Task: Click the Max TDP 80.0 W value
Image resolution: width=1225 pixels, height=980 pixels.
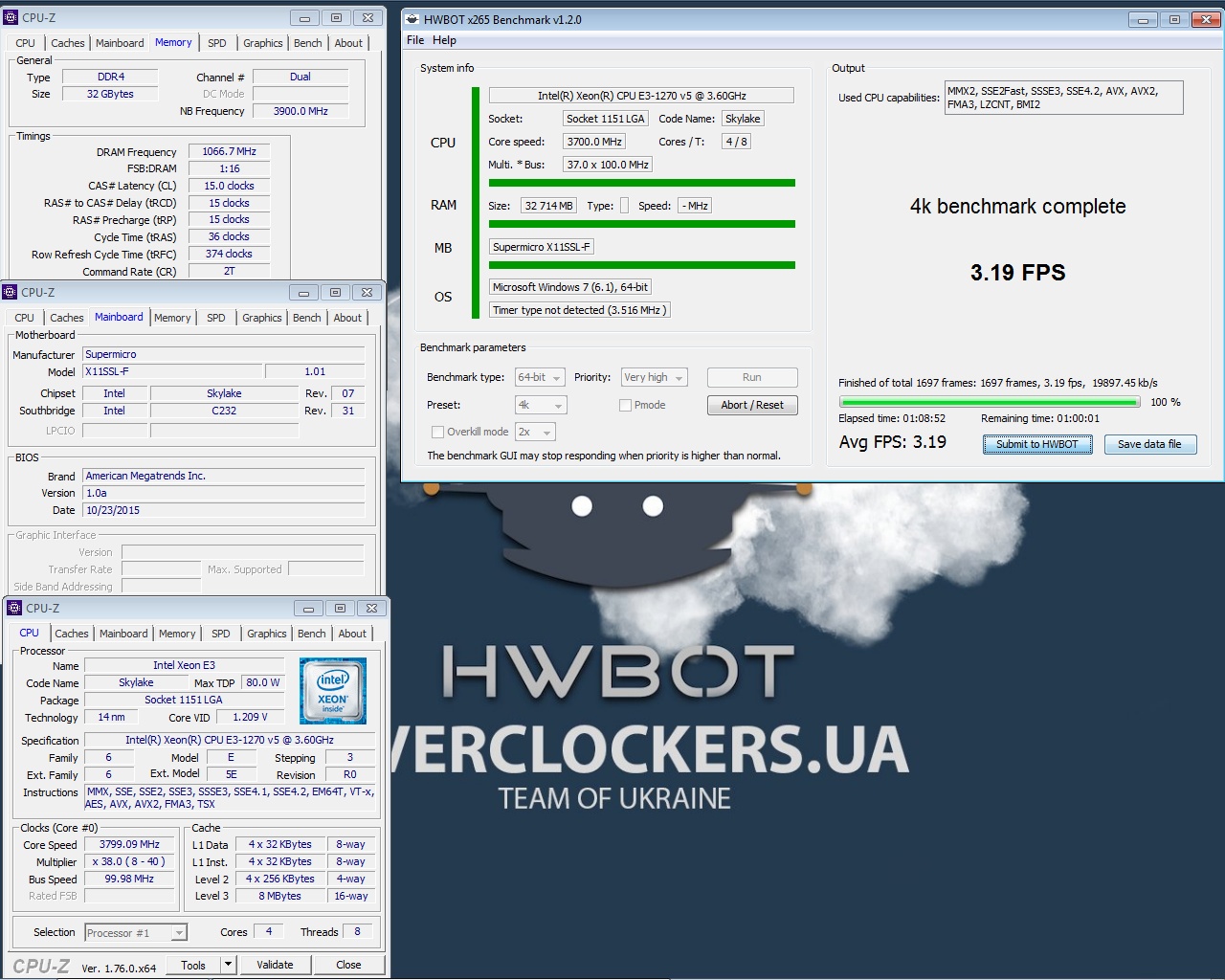Action: [263, 682]
